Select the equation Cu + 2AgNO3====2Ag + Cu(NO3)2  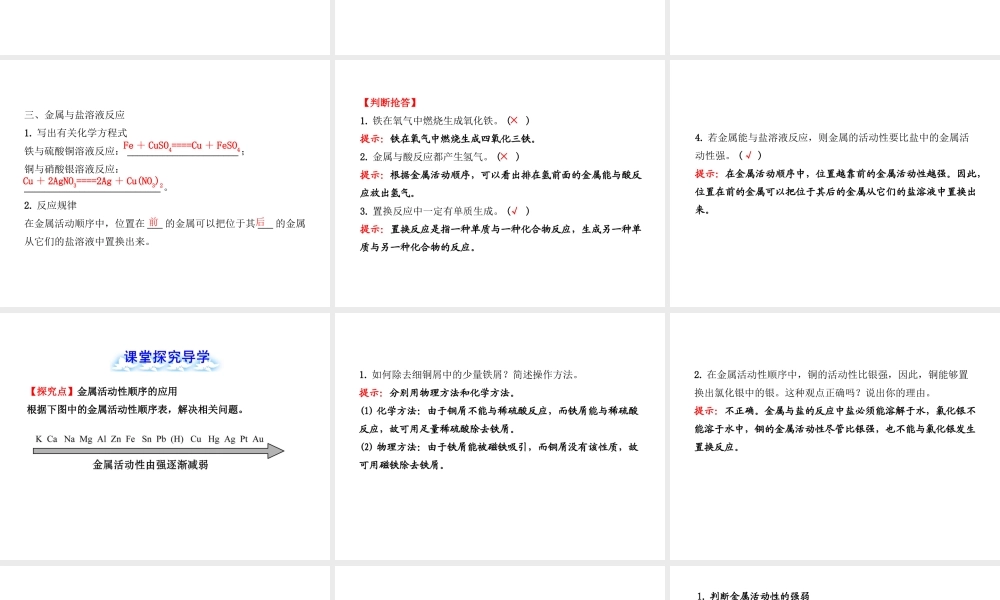click(92, 182)
